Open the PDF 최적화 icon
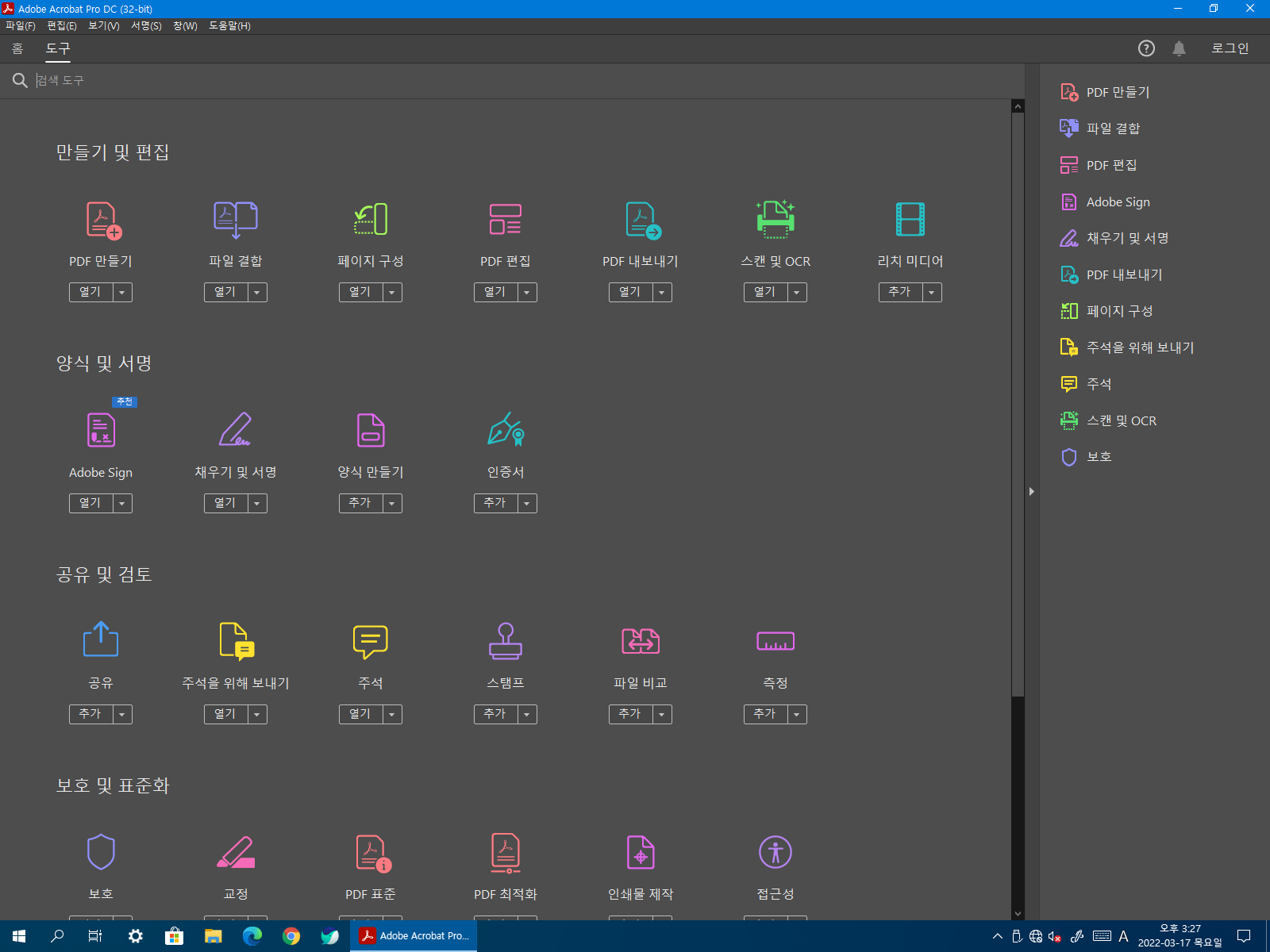Viewport: 1270px width, 952px height. [x=506, y=853]
